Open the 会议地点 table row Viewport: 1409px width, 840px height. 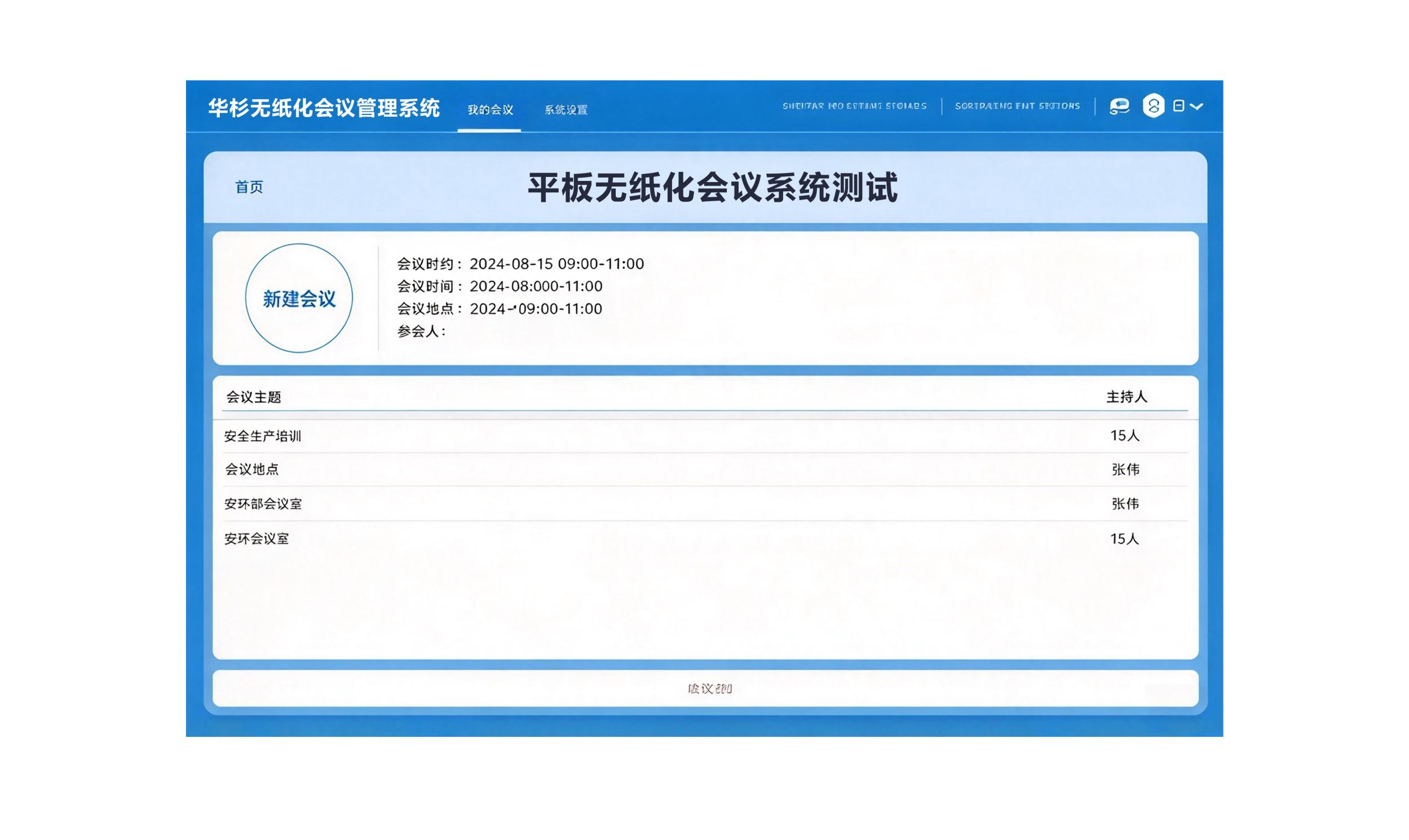[x=705, y=469]
